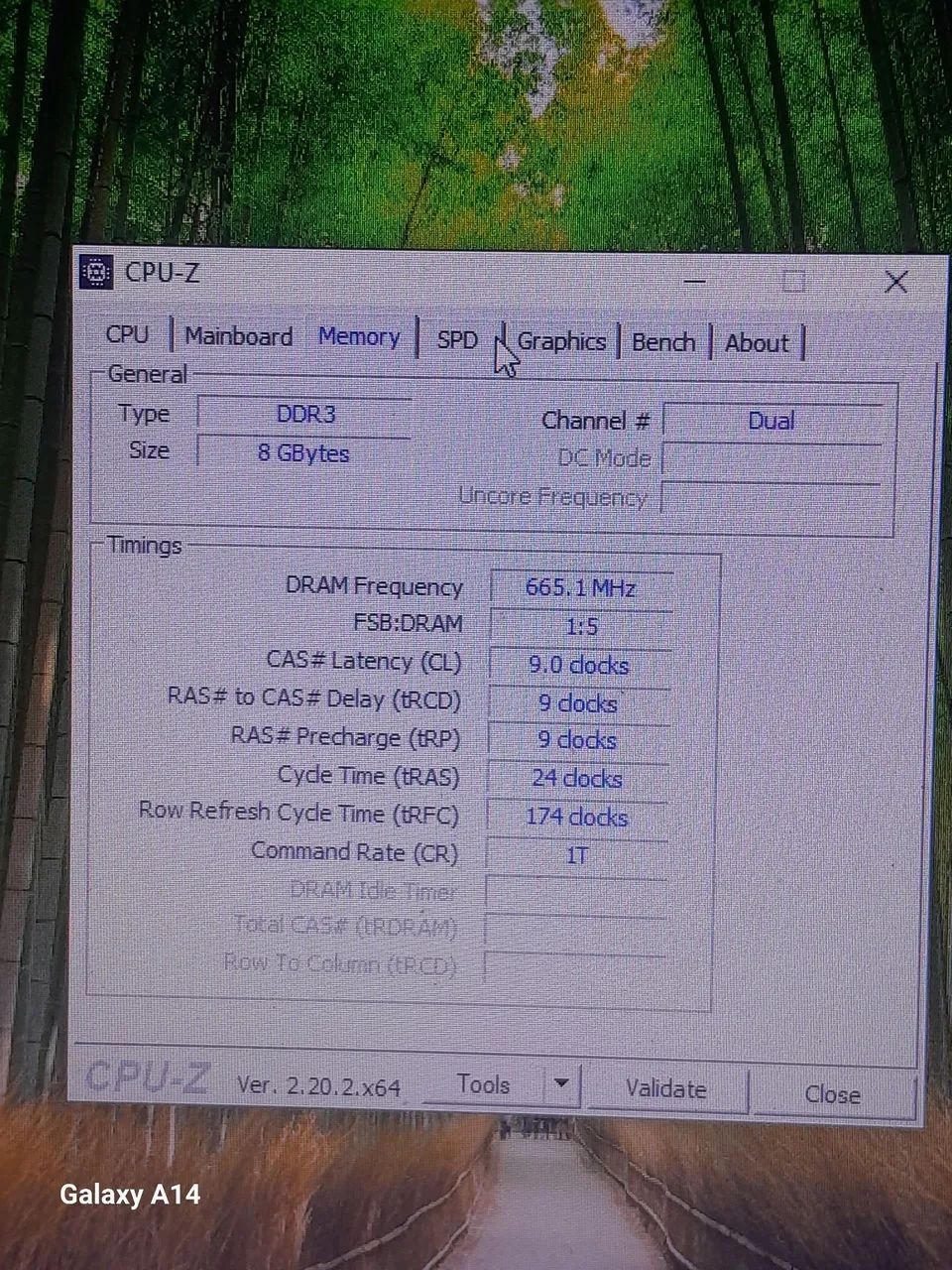Click the 8 GBytes size field

click(x=303, y=452)
